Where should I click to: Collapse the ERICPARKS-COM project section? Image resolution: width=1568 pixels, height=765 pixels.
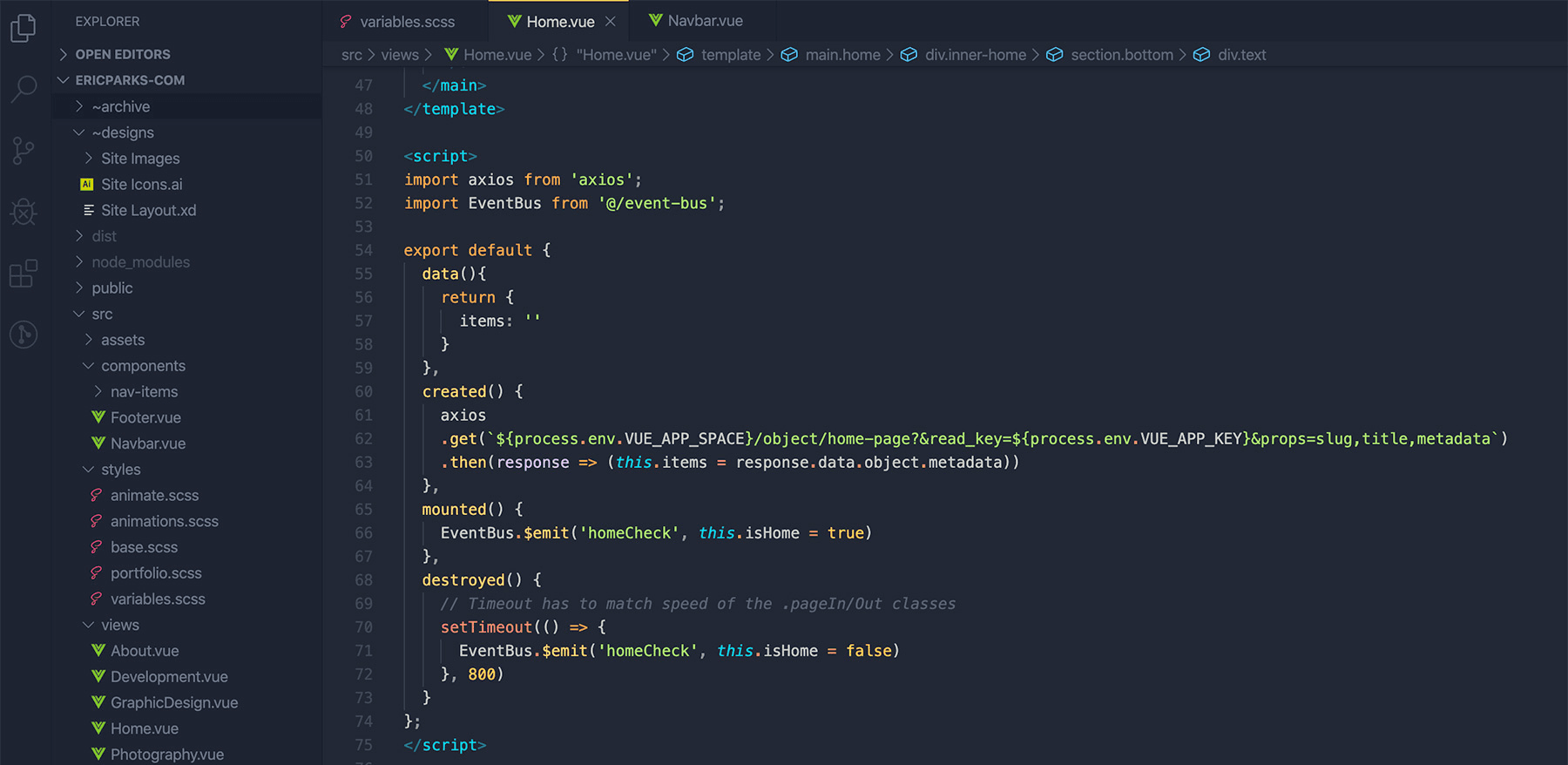coord(64,80)
